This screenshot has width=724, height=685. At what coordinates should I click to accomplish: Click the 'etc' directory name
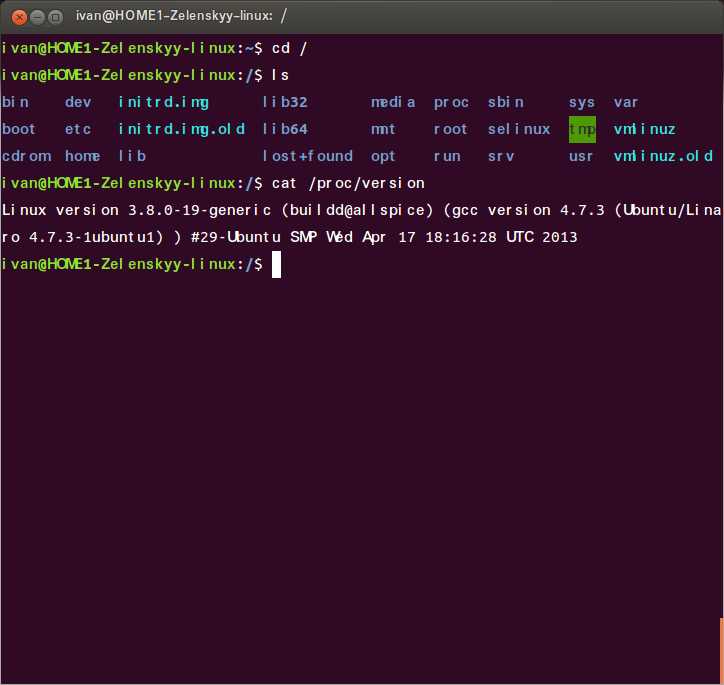click(x=78, y=129)
